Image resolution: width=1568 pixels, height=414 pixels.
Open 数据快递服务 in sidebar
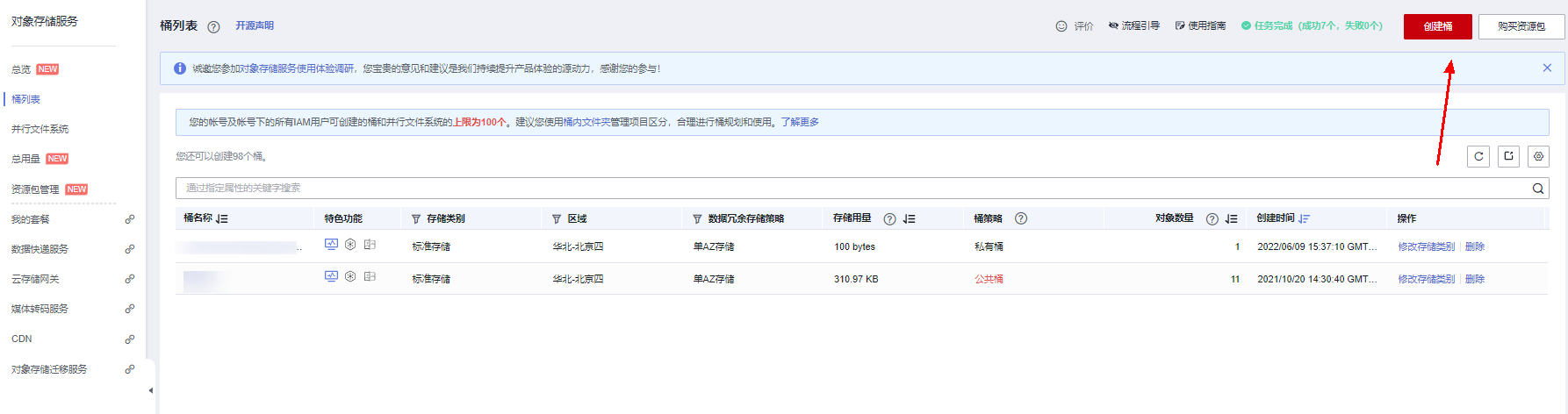coord(40,249)
